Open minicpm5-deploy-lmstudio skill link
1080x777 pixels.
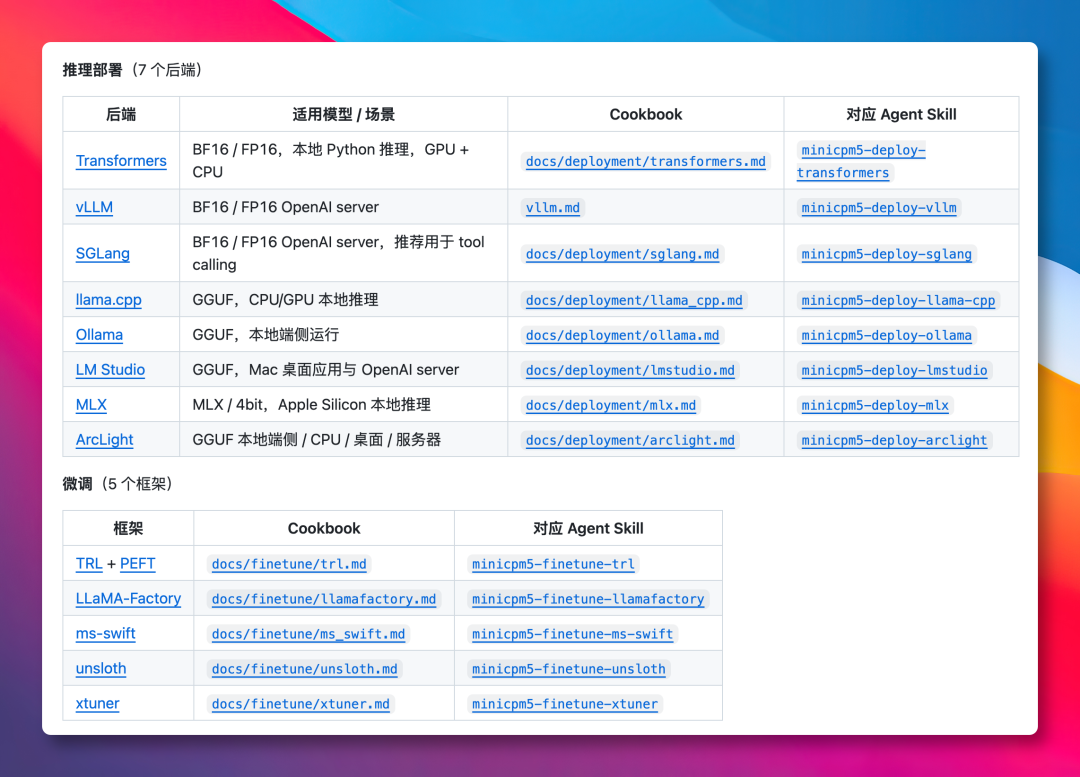pyautogui.click(x=894, y=371)
